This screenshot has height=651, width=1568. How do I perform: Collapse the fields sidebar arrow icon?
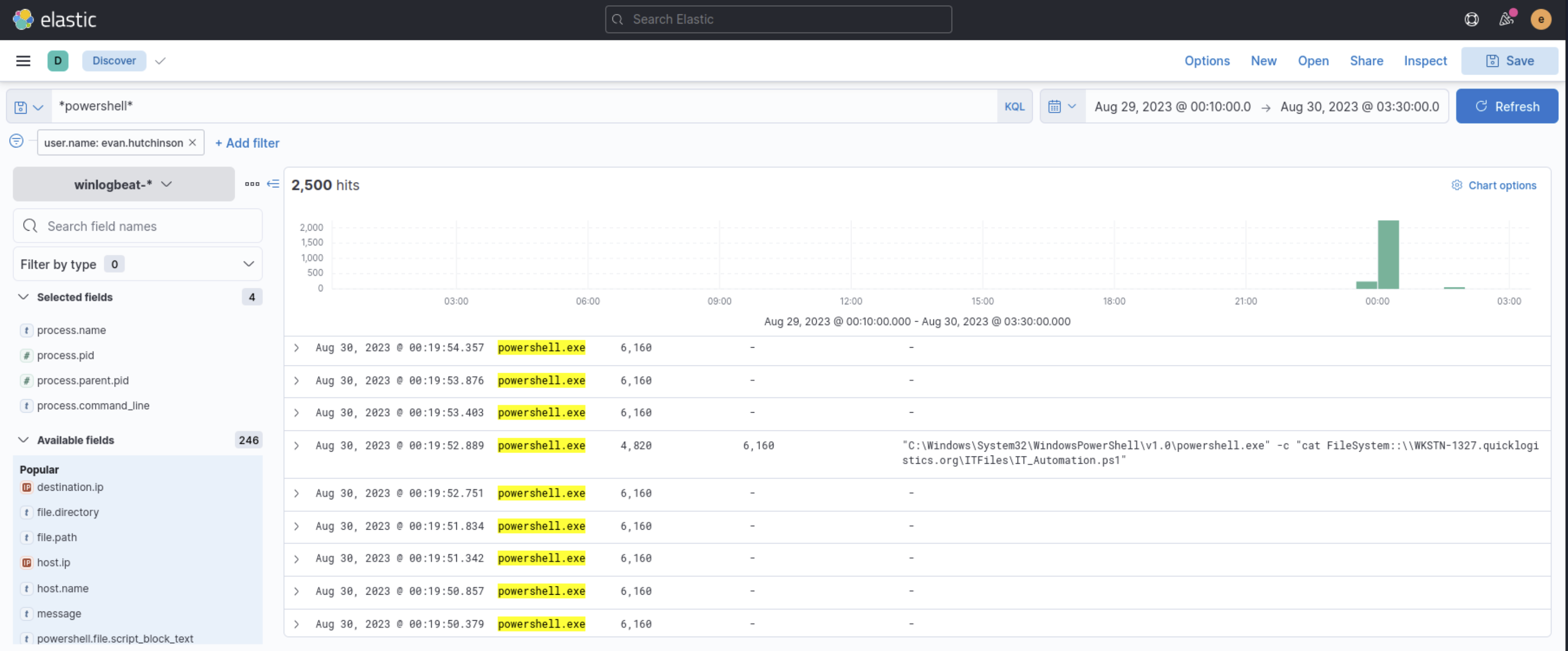[273, 184]
